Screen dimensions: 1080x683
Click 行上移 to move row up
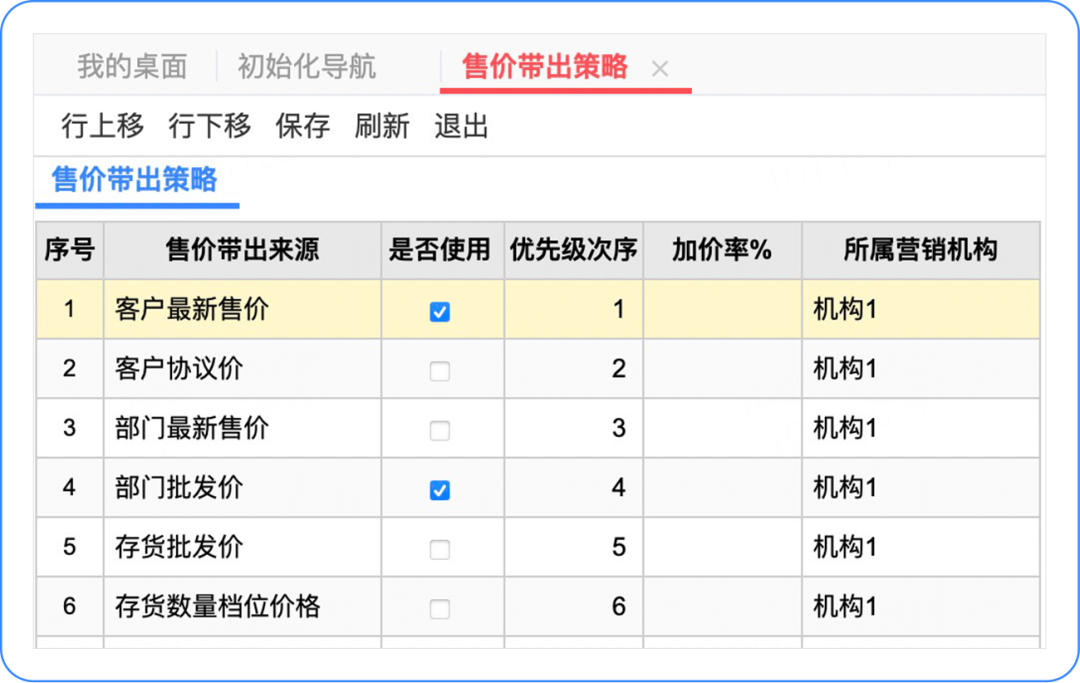[x=102, y=126]
